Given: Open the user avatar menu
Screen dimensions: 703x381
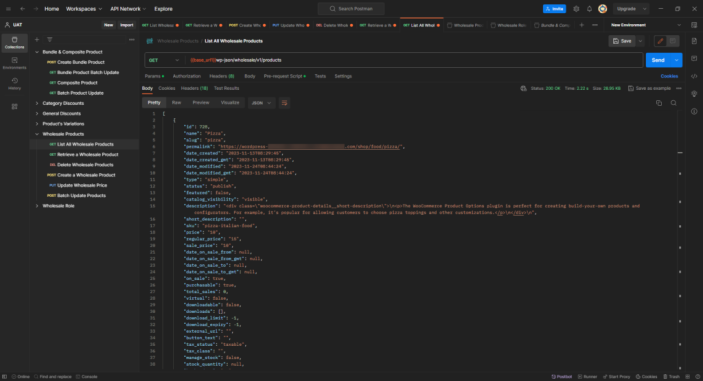Looking at the screenshot, I should pos(603,9).
